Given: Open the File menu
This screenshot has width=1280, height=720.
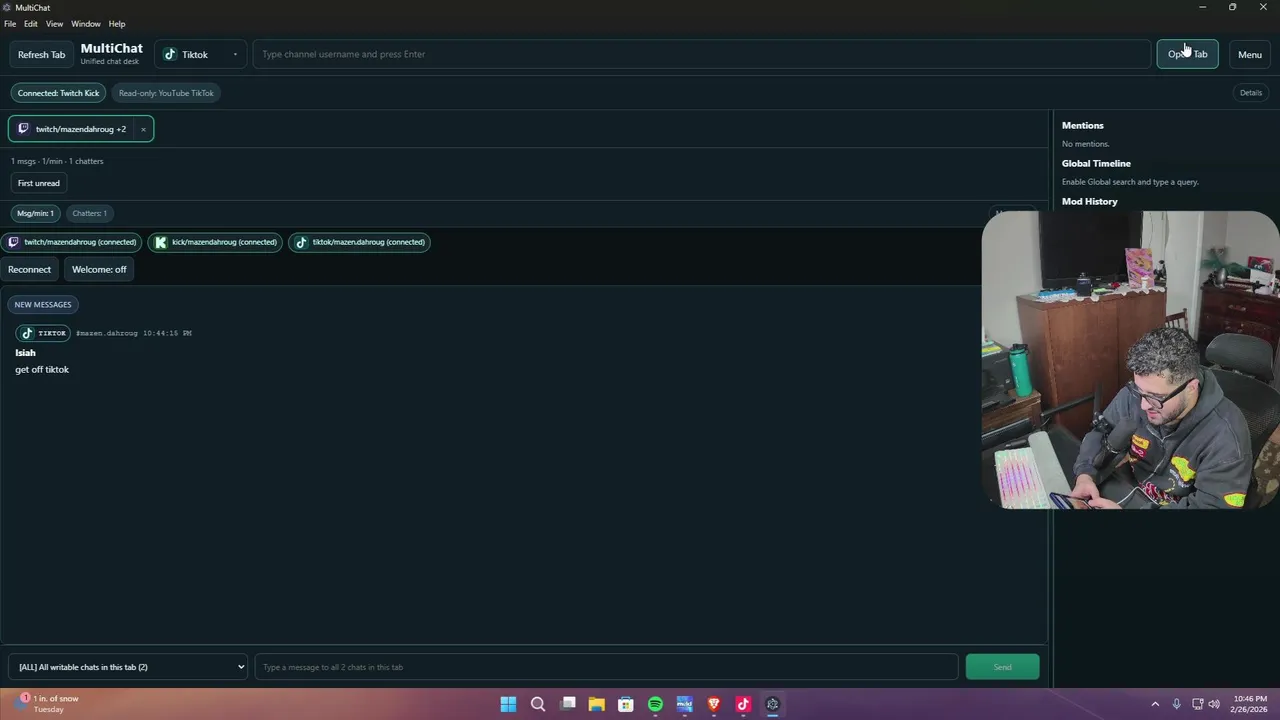Looking at the screenshot, I should pos(10,24).
